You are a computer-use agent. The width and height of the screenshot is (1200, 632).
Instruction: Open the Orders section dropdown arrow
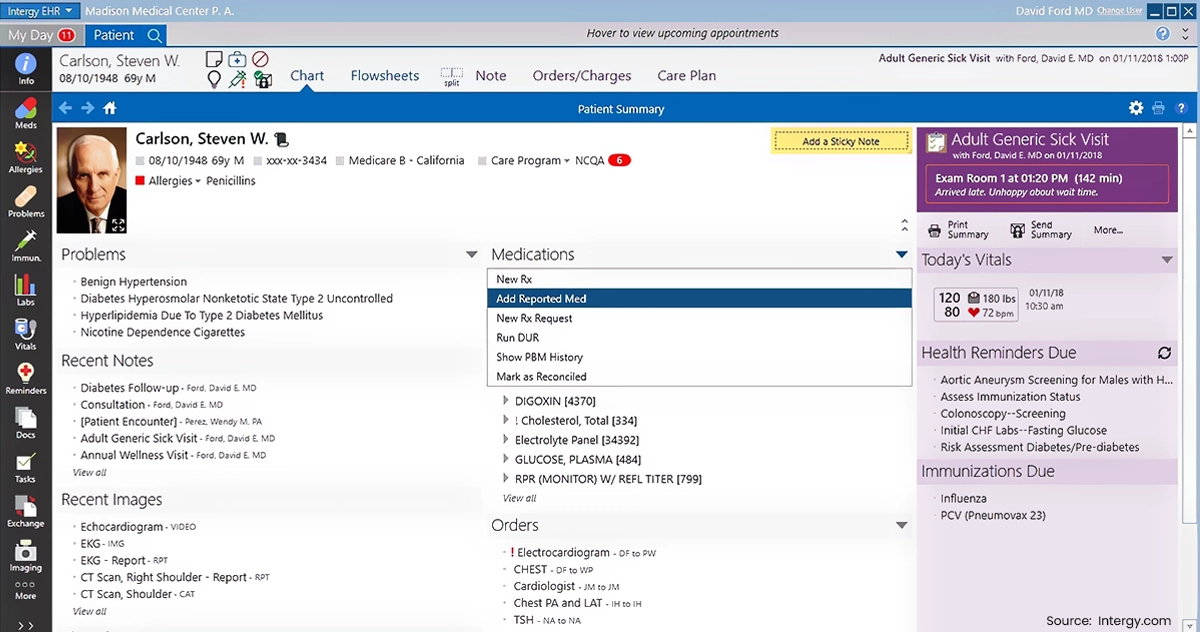coord(902,525)
